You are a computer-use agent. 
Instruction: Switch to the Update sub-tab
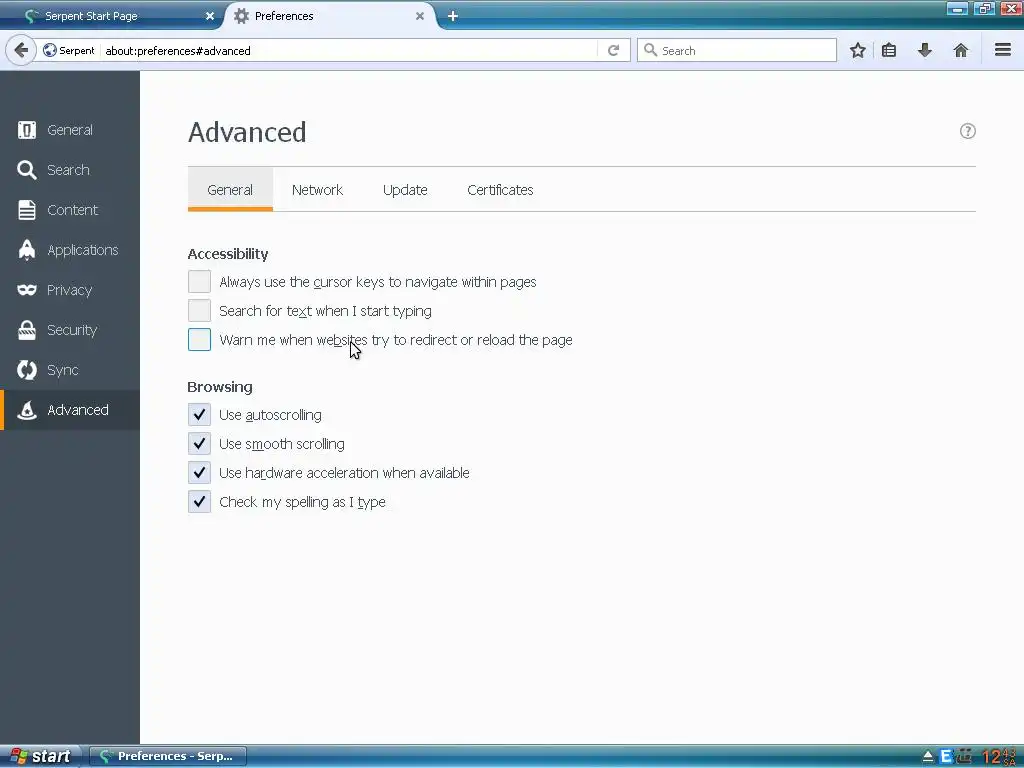[x=405, y=189]
